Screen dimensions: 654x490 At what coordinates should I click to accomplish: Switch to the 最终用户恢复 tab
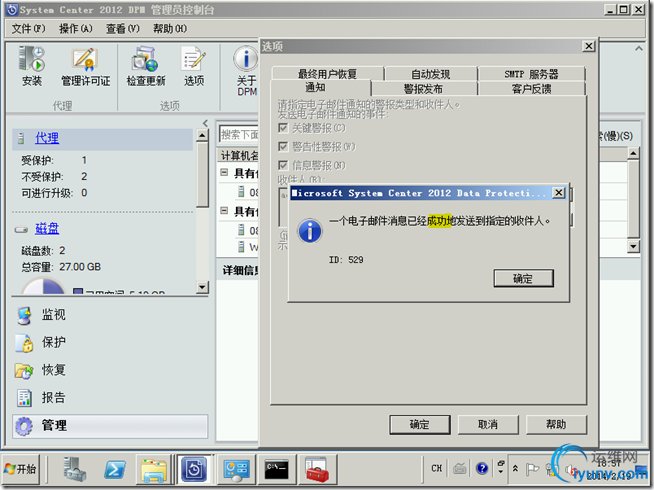coord(327,74)
